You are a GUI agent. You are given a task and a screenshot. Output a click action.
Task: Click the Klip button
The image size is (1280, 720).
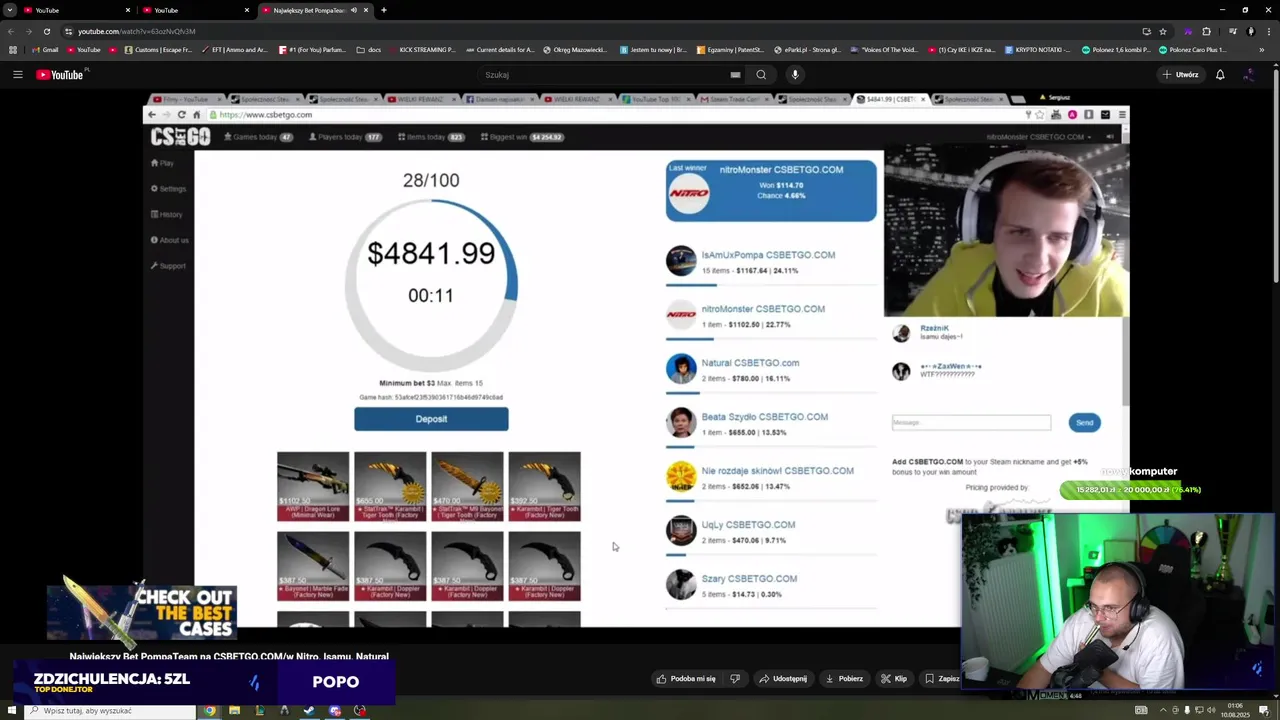(894, 678)
